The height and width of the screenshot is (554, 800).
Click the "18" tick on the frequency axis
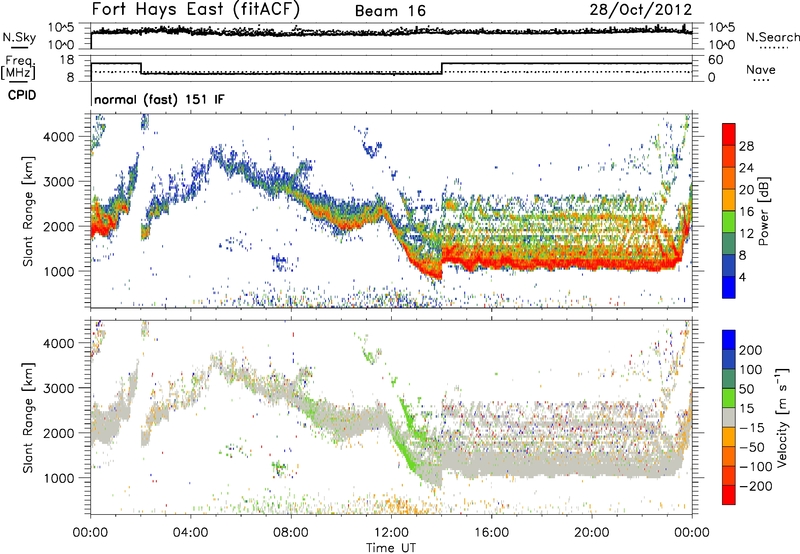pos(66,60)
